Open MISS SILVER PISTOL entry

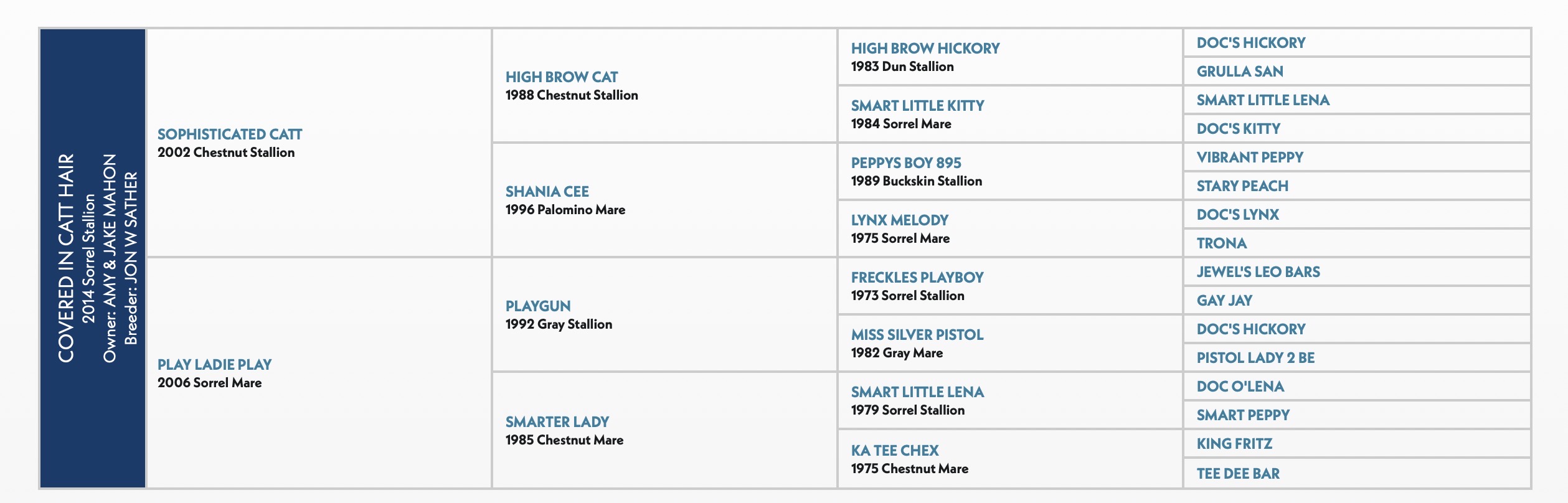coord(917,335)
